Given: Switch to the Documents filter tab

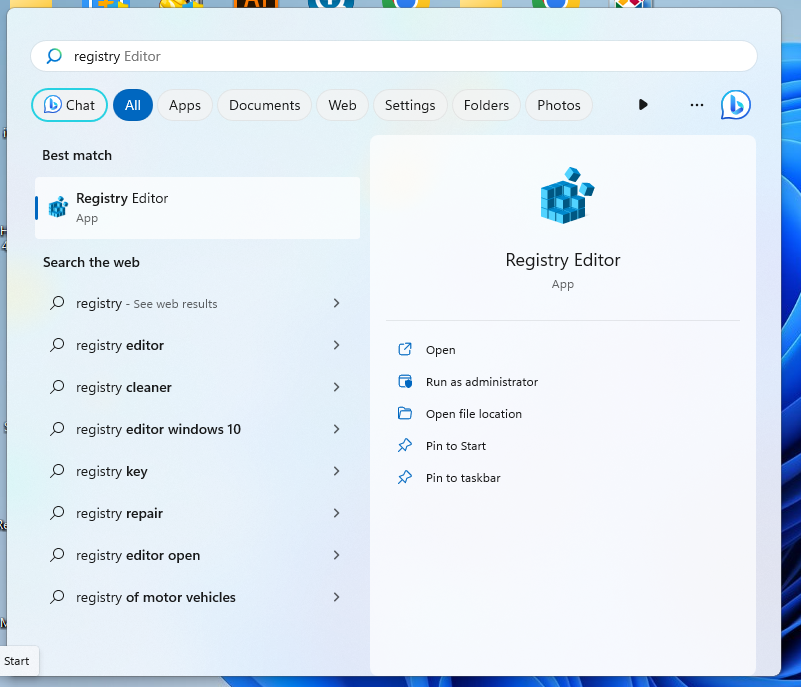Looking at the screenshot, I should click(265, 105).
